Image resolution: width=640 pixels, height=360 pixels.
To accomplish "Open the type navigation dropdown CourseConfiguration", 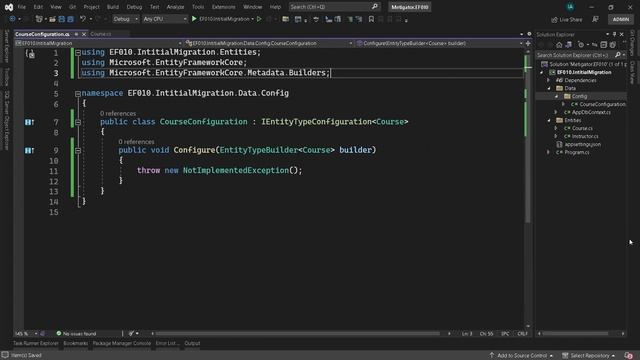I will (x=269, y=43).
